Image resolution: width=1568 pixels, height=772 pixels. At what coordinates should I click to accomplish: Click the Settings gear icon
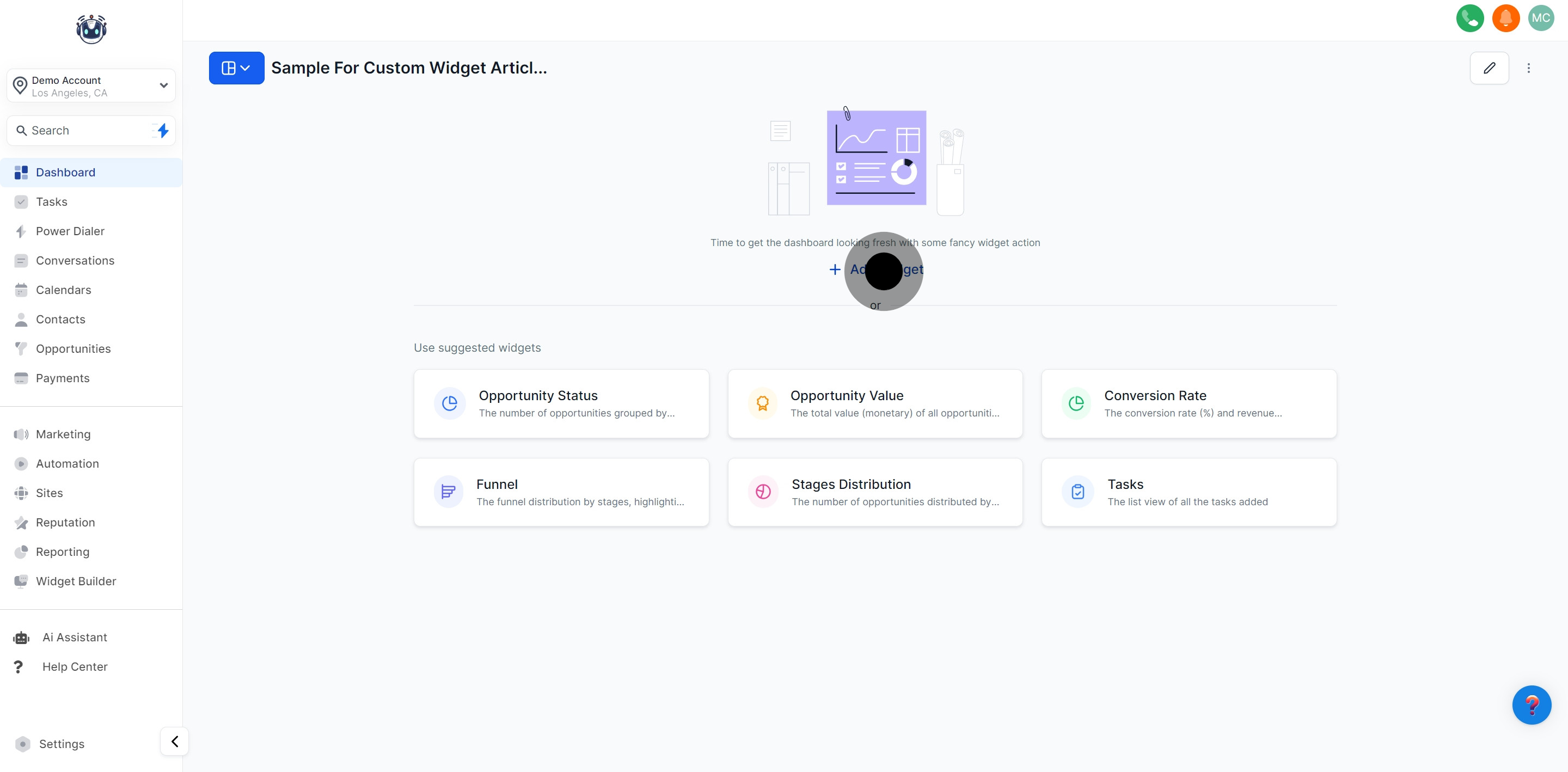[22, 744]
